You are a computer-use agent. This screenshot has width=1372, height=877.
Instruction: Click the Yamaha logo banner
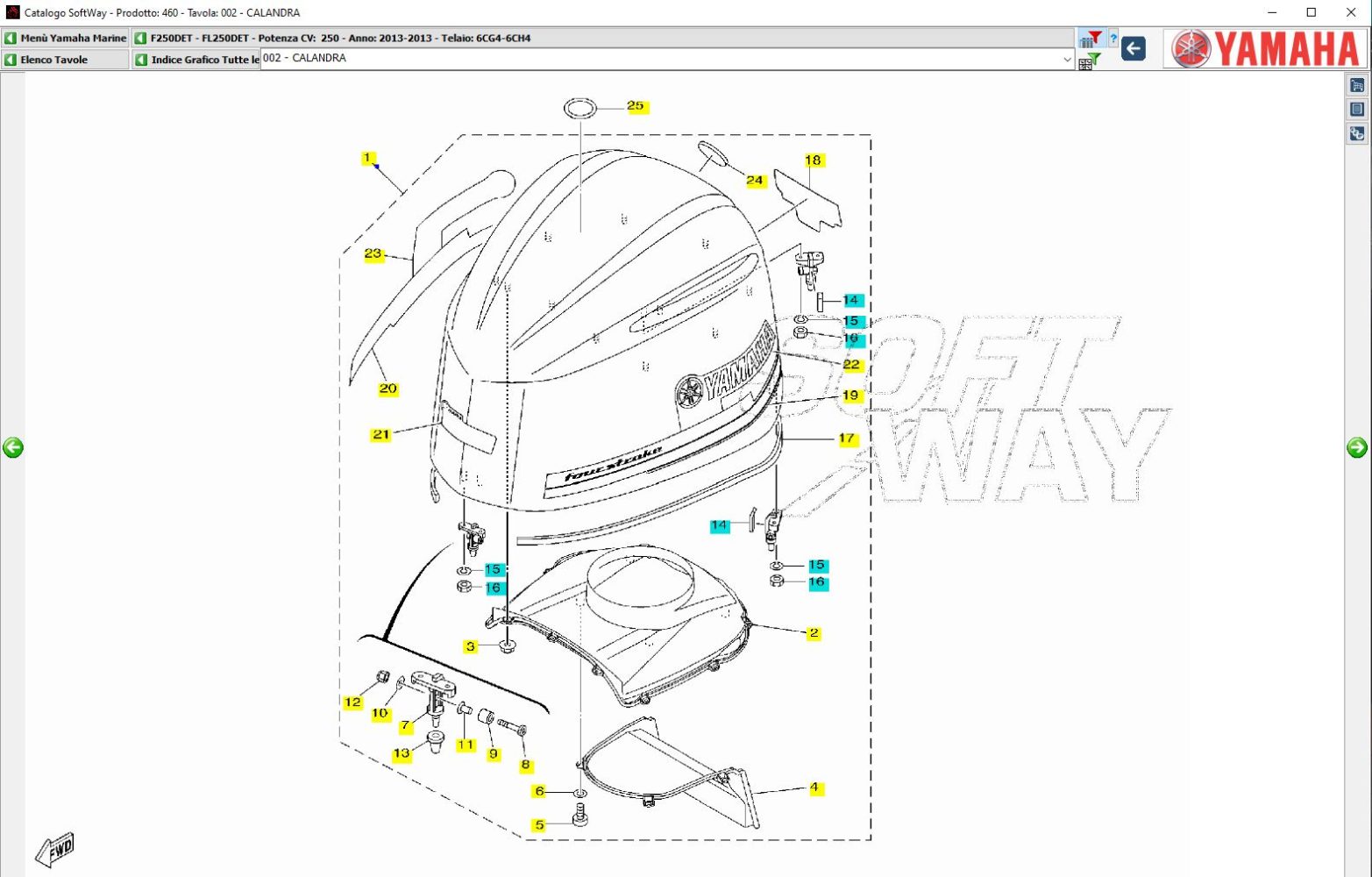click(x=1265, y=48)
